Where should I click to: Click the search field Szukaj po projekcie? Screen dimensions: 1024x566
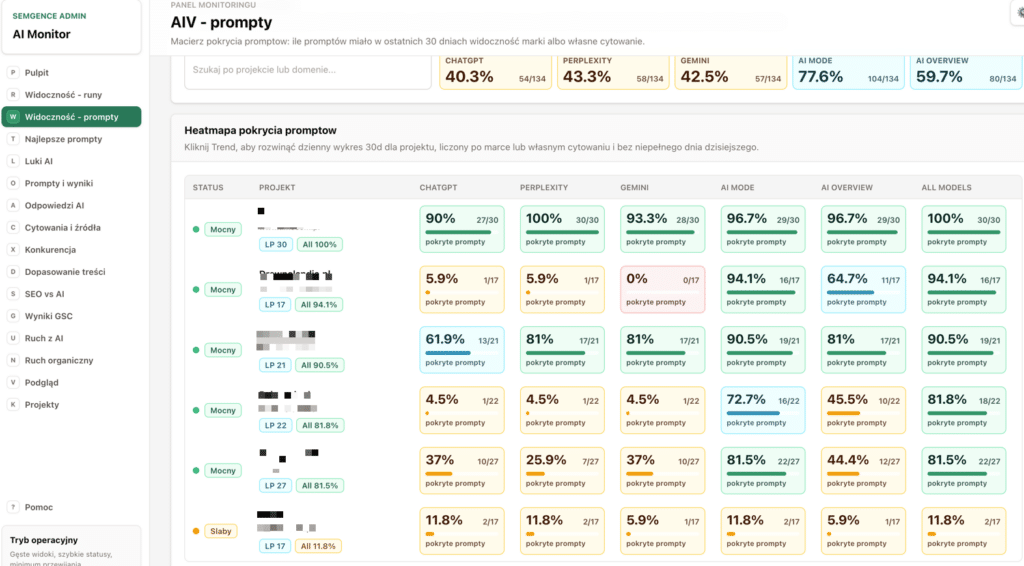click(308, 71)
